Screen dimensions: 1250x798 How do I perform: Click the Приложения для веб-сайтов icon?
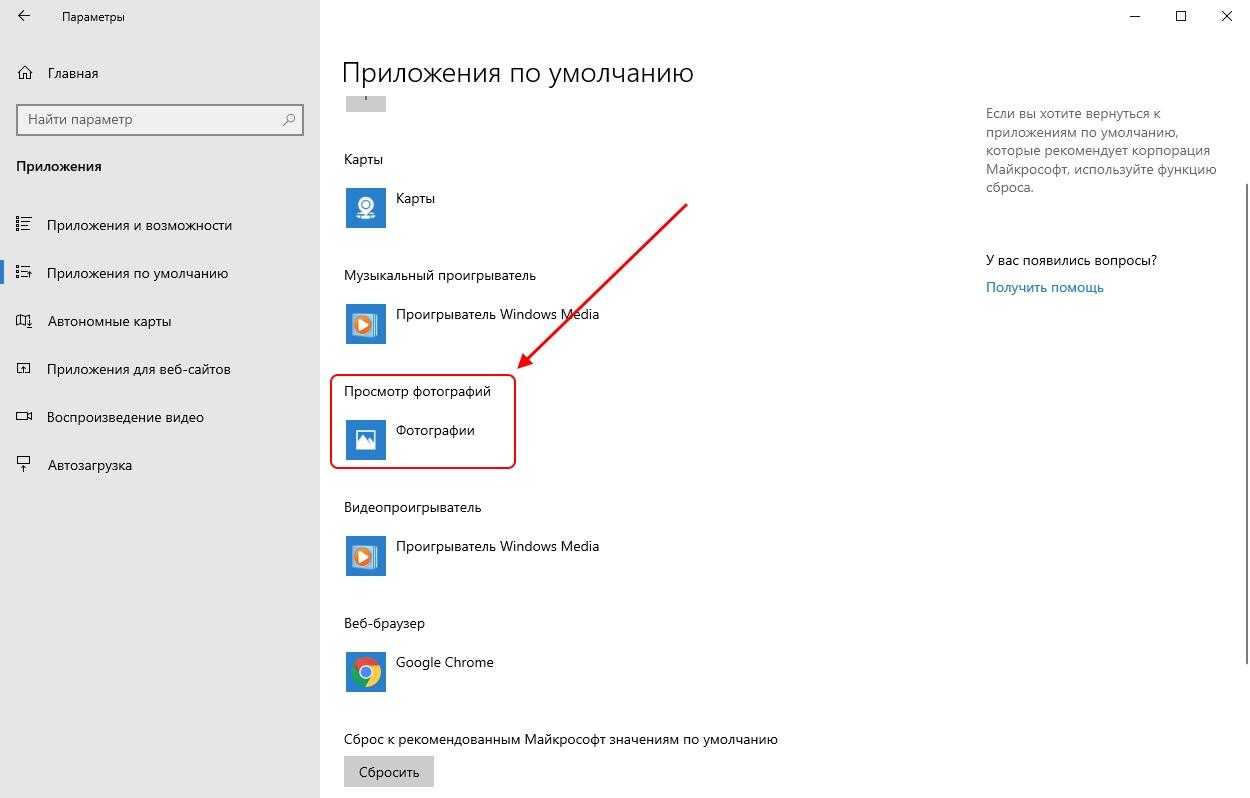pyautogui.click(x=25, y=369)
